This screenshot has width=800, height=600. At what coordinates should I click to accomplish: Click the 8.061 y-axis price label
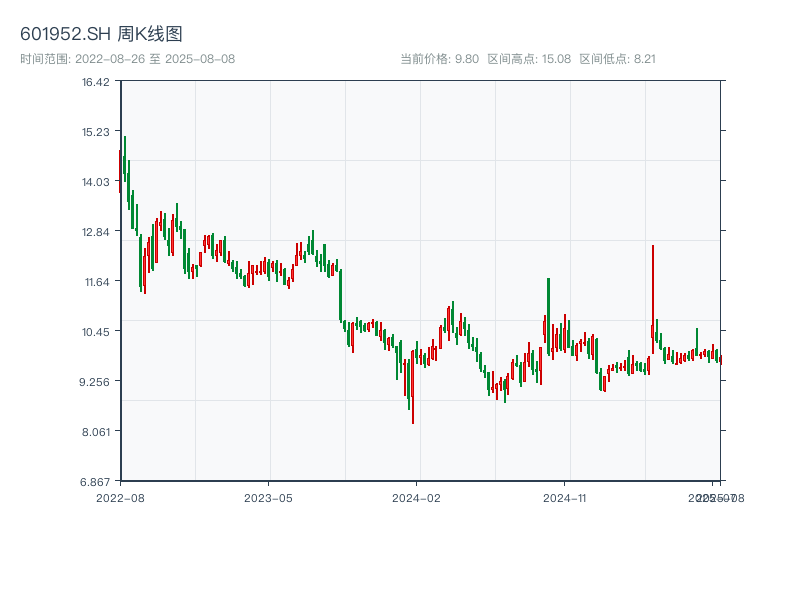pyautogui.click(x=96, y=431)
